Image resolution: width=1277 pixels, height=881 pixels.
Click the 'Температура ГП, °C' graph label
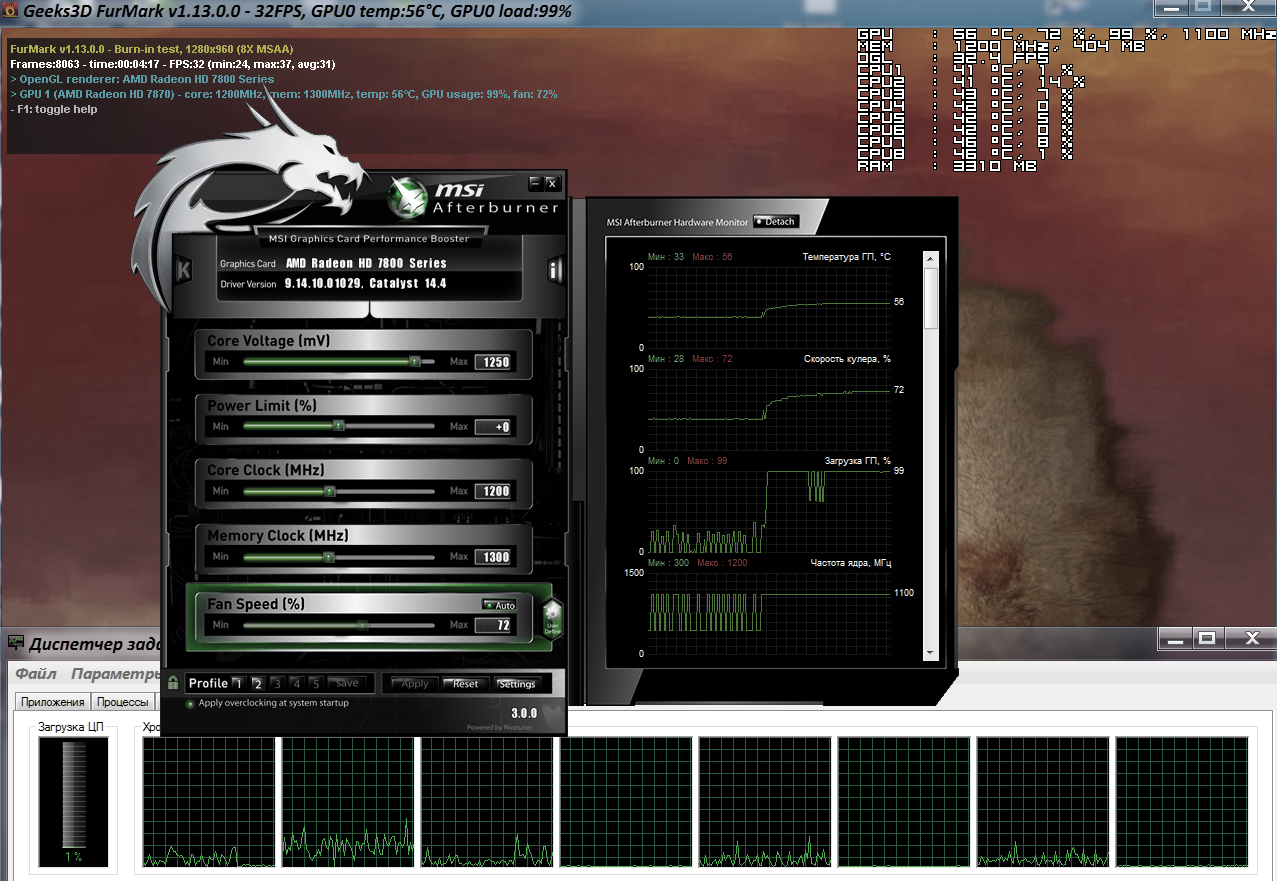point(846,257)
